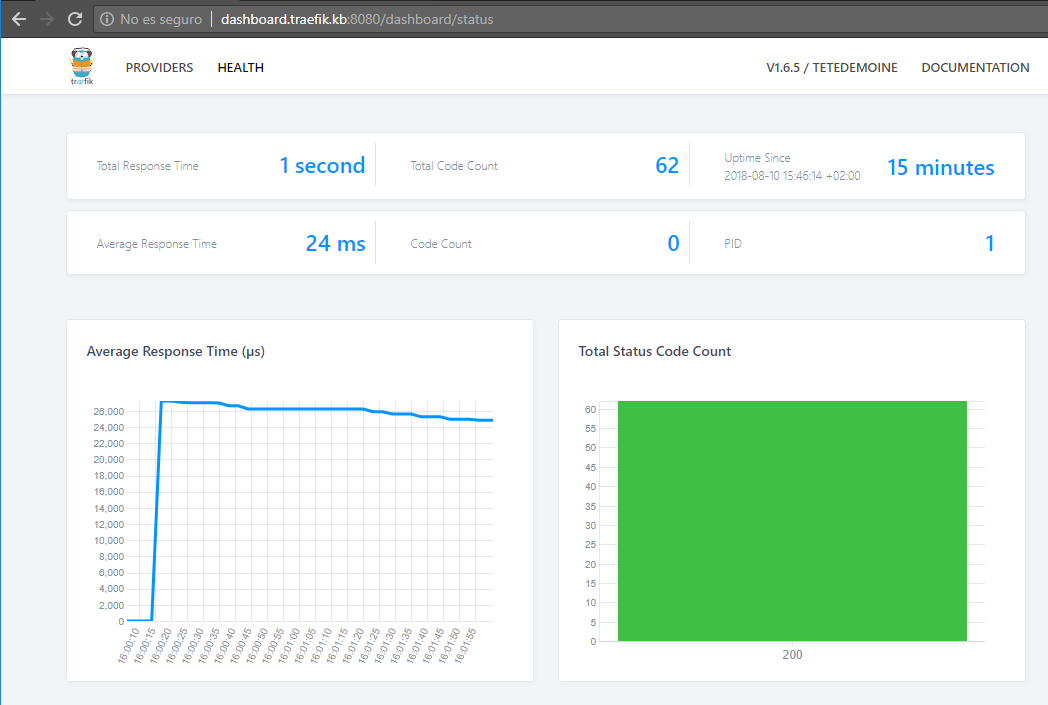Select the '1 second' total response time value

click(322, 165)
